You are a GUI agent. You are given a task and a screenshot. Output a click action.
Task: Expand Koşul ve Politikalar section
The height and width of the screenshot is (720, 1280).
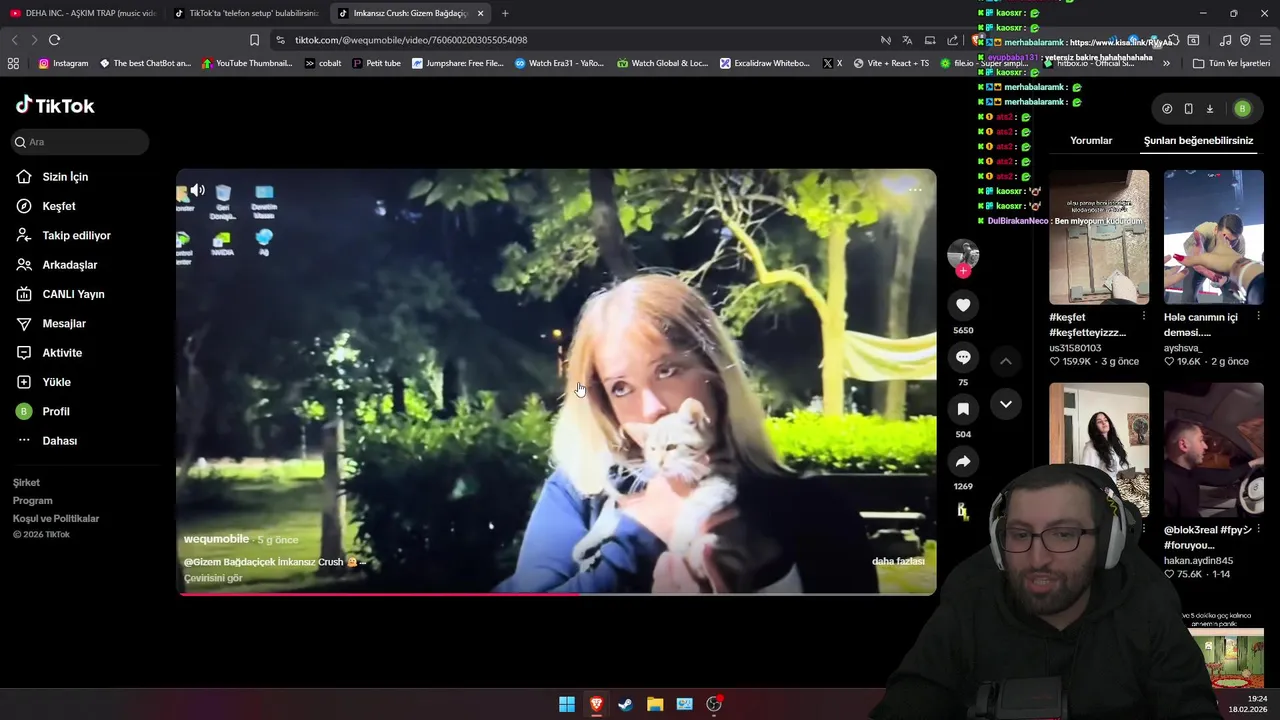pyautogui.click(x=56, y=519)
